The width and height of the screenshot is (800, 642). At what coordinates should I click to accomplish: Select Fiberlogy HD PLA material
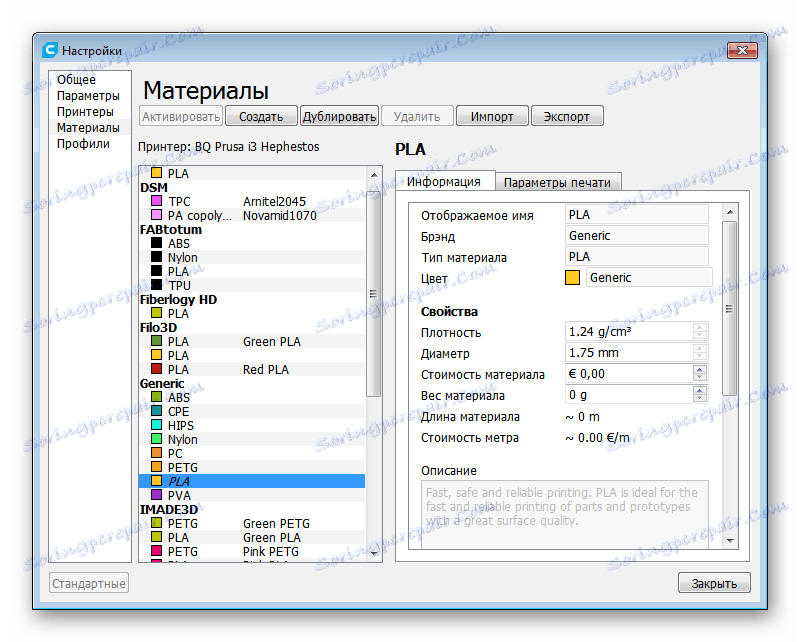pos(253,313)
